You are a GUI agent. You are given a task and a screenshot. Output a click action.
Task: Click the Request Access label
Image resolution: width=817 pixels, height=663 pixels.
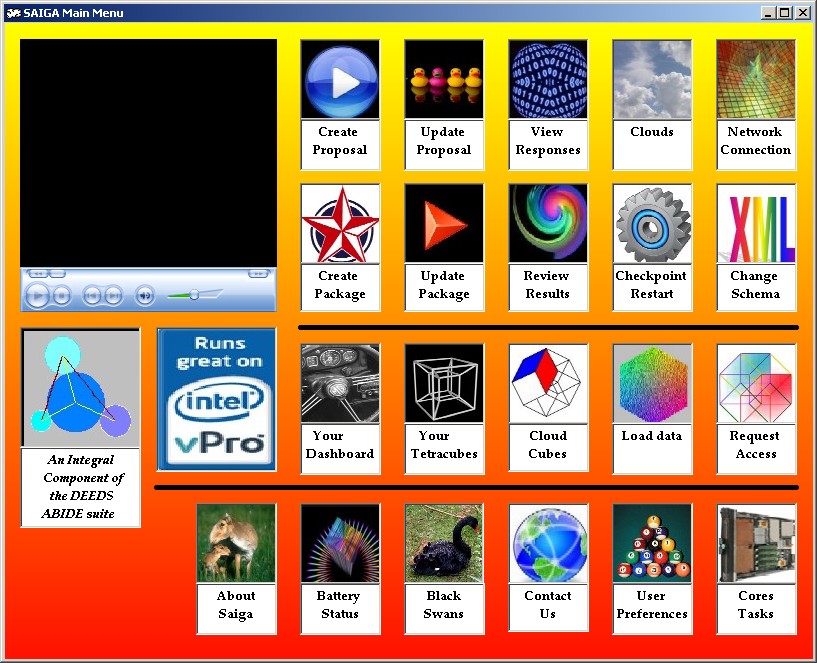pos(756,446)
